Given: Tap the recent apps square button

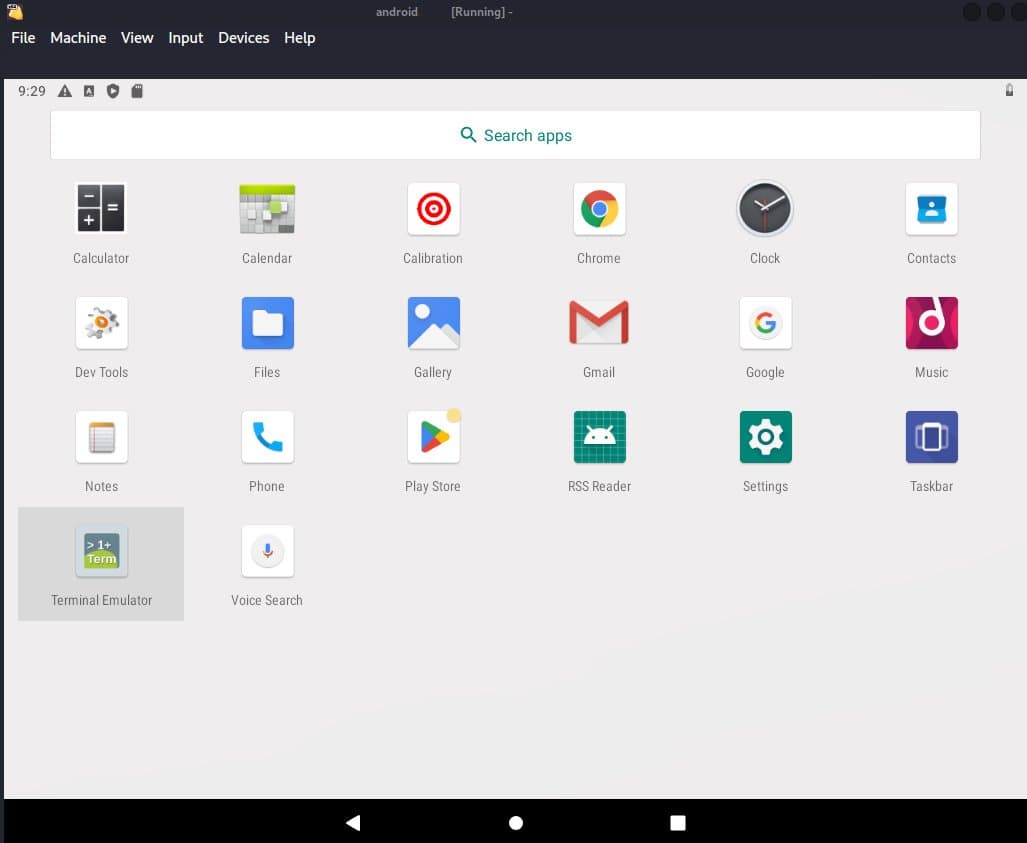Looking at the screenshot, I should coord(678,823).
